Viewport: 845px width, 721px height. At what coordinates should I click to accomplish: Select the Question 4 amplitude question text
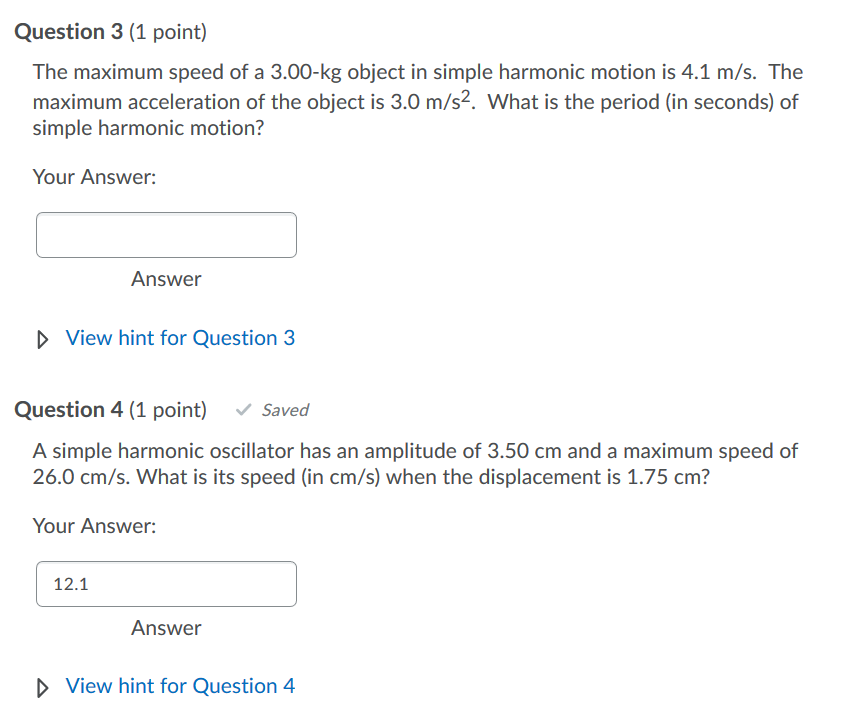point(415,464)
